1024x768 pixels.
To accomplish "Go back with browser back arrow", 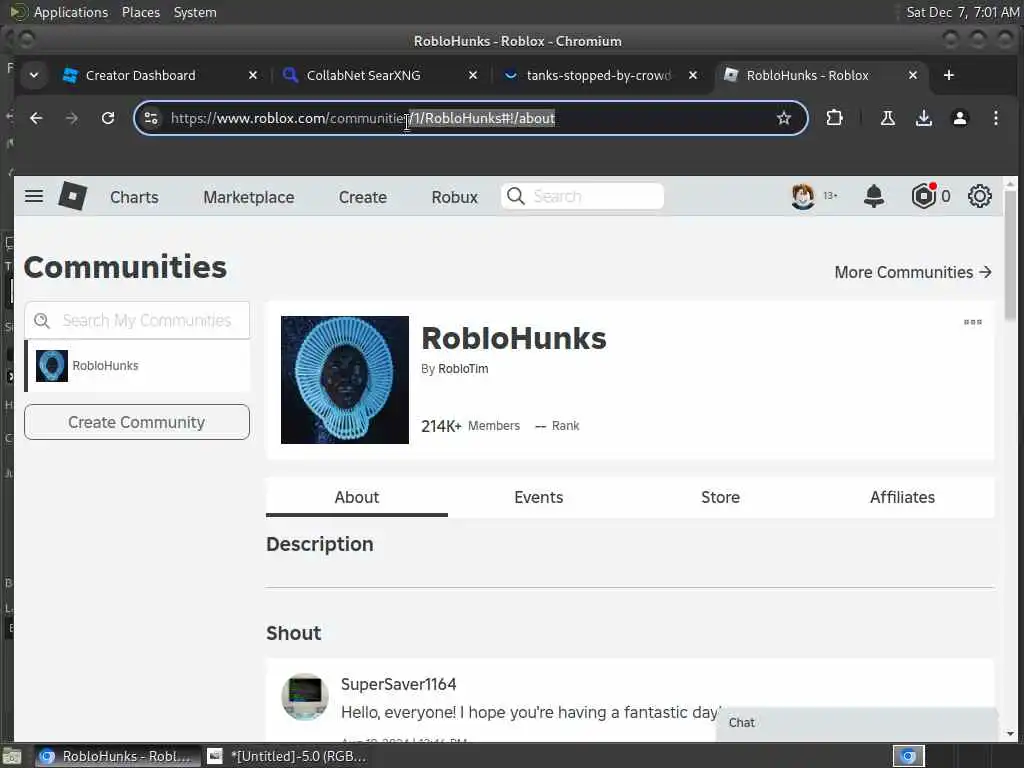I will coord(36,118).
